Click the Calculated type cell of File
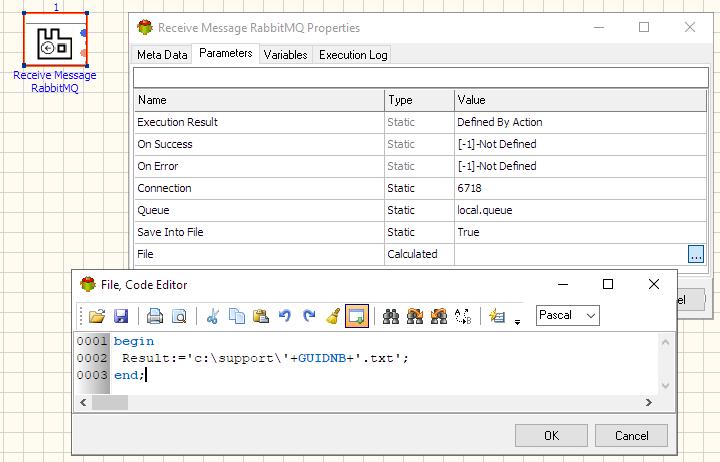The height and width of the screenshot is (462, 720). 419,254
